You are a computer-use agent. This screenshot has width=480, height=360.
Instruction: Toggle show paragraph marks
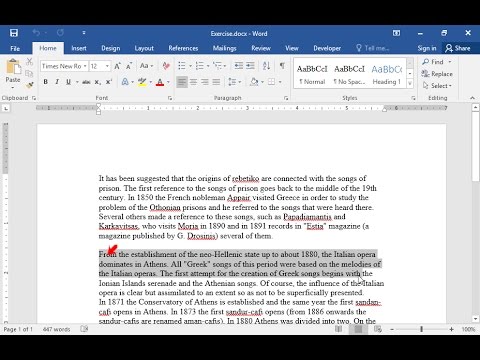click(x=282, y=66)
